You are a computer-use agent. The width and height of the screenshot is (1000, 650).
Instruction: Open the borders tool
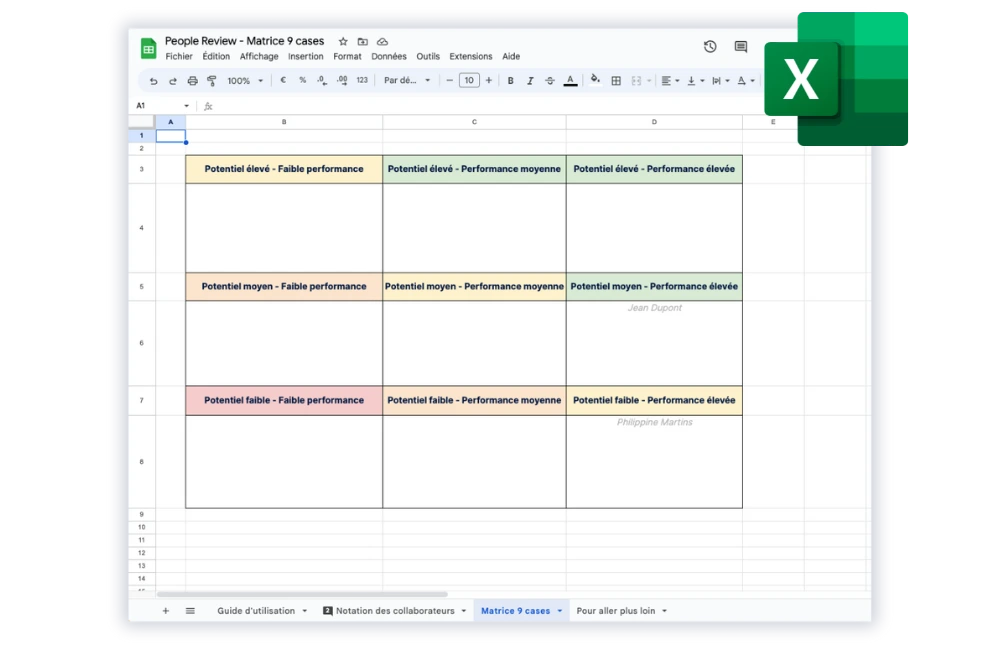(616, 81)
